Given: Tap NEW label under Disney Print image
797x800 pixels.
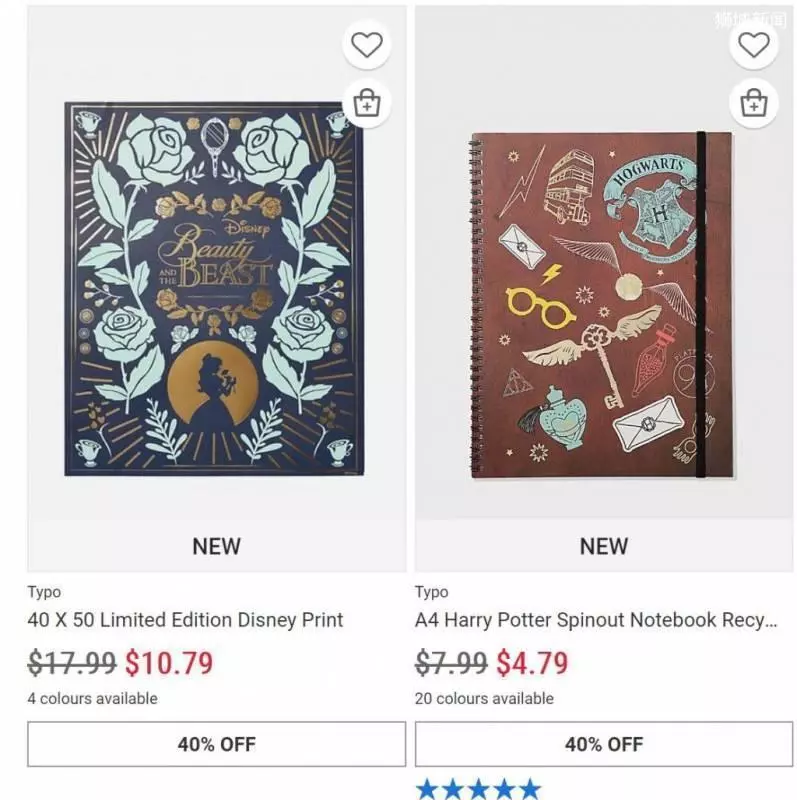Looking at the screenshot, I should click(x=216, y=546).
